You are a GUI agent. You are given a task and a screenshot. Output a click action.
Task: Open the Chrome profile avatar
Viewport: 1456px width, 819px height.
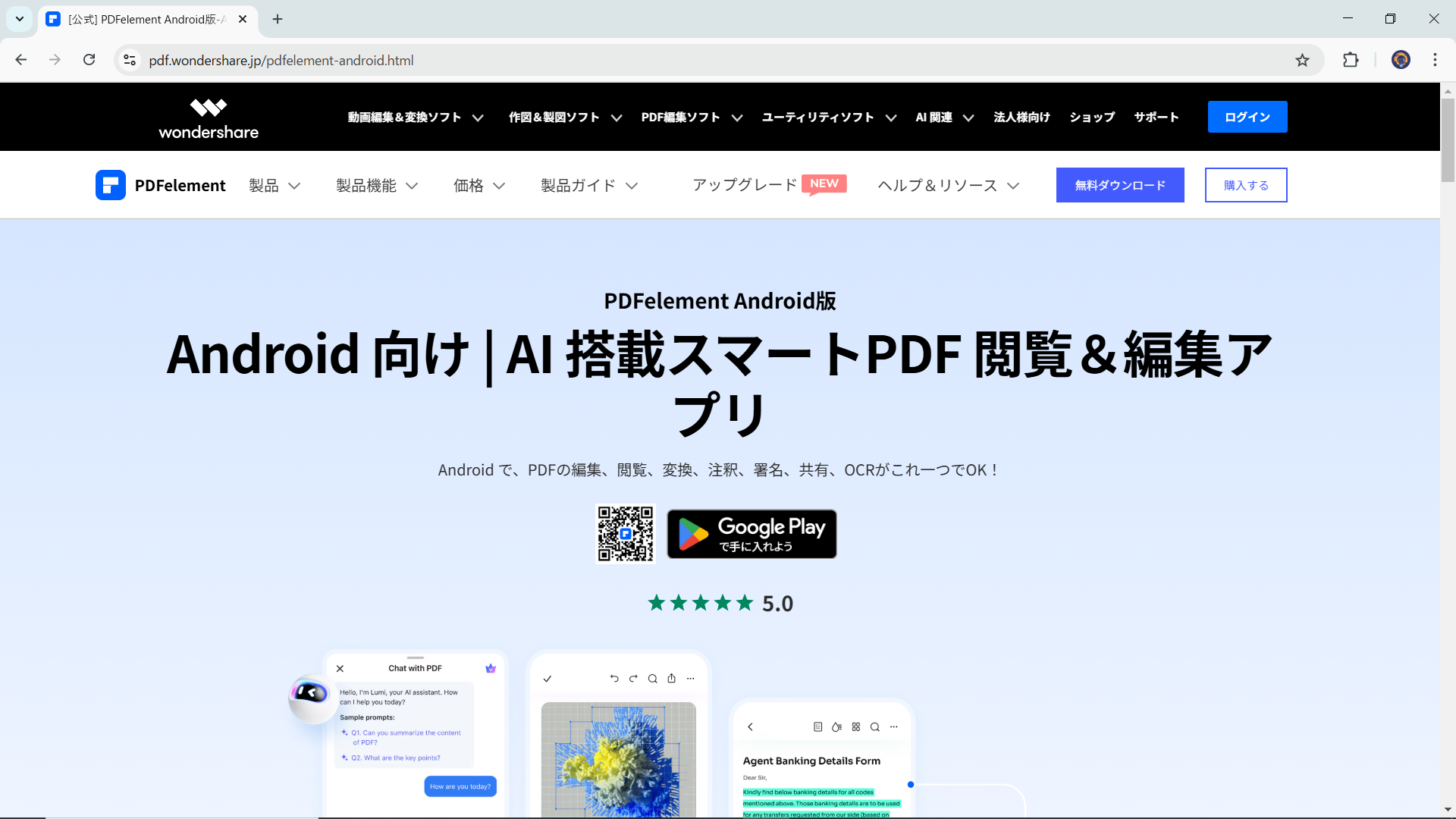click(x=1401, y=60)
